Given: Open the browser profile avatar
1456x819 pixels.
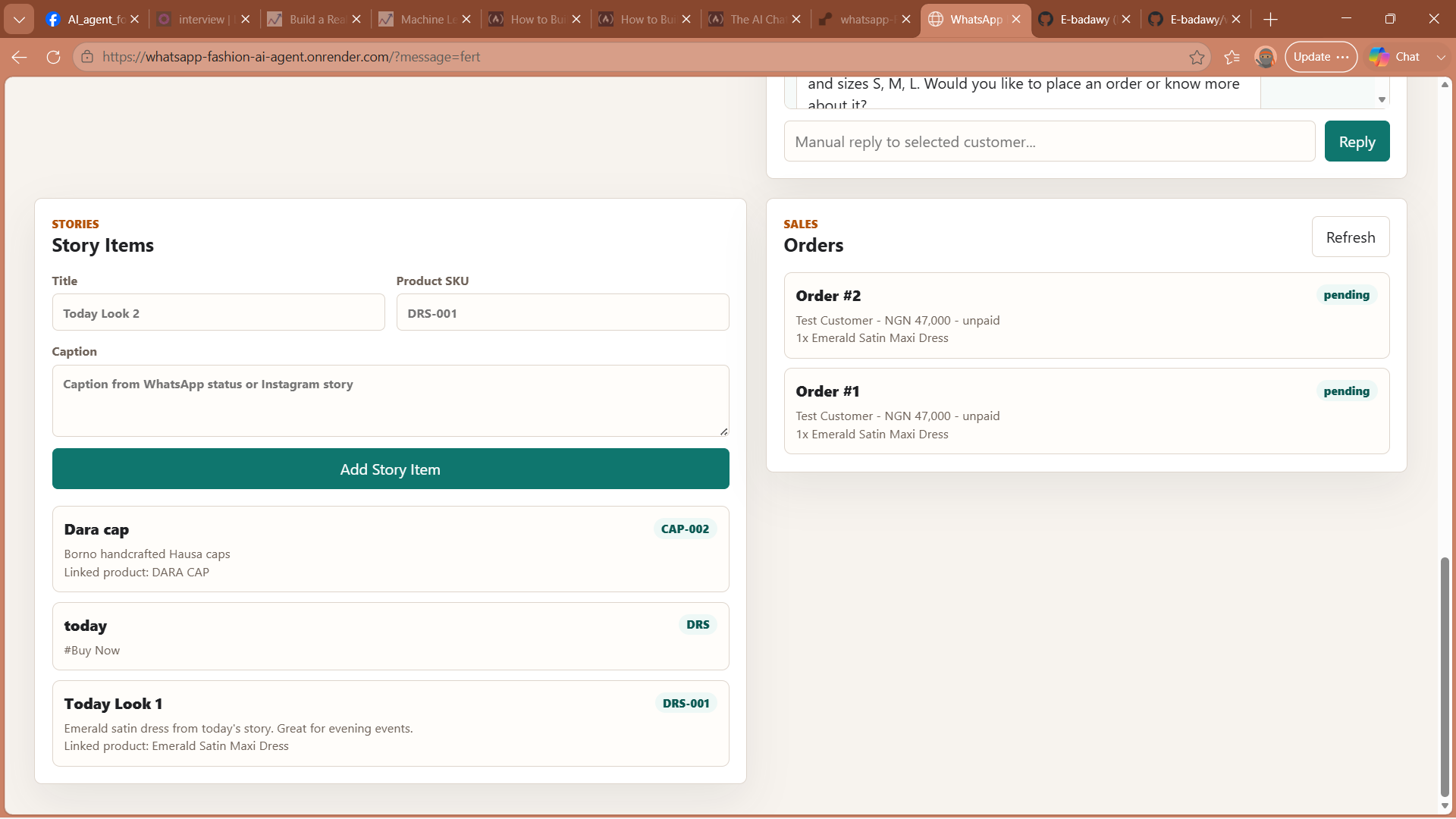Looking at the screenshot, I should (x=1265, y=57).
